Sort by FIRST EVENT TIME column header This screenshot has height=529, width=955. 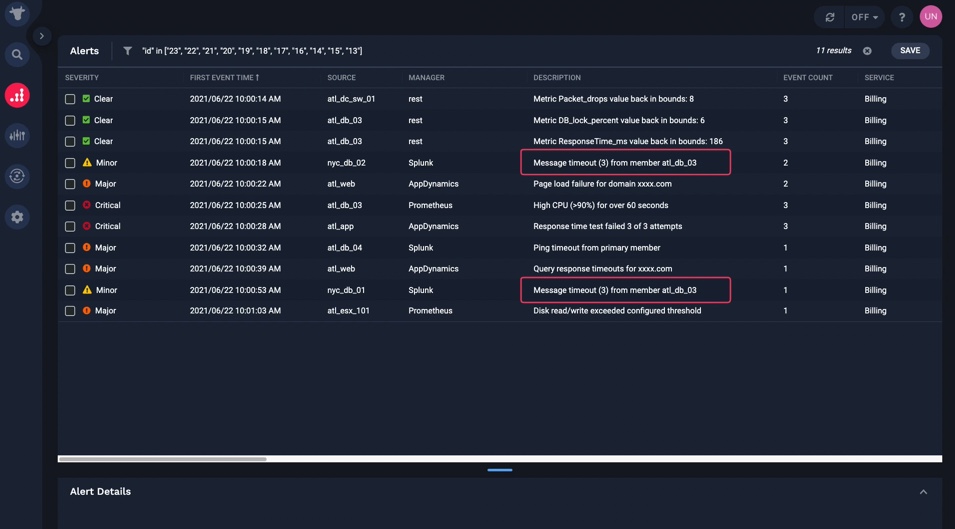click(x=224, y=77)
